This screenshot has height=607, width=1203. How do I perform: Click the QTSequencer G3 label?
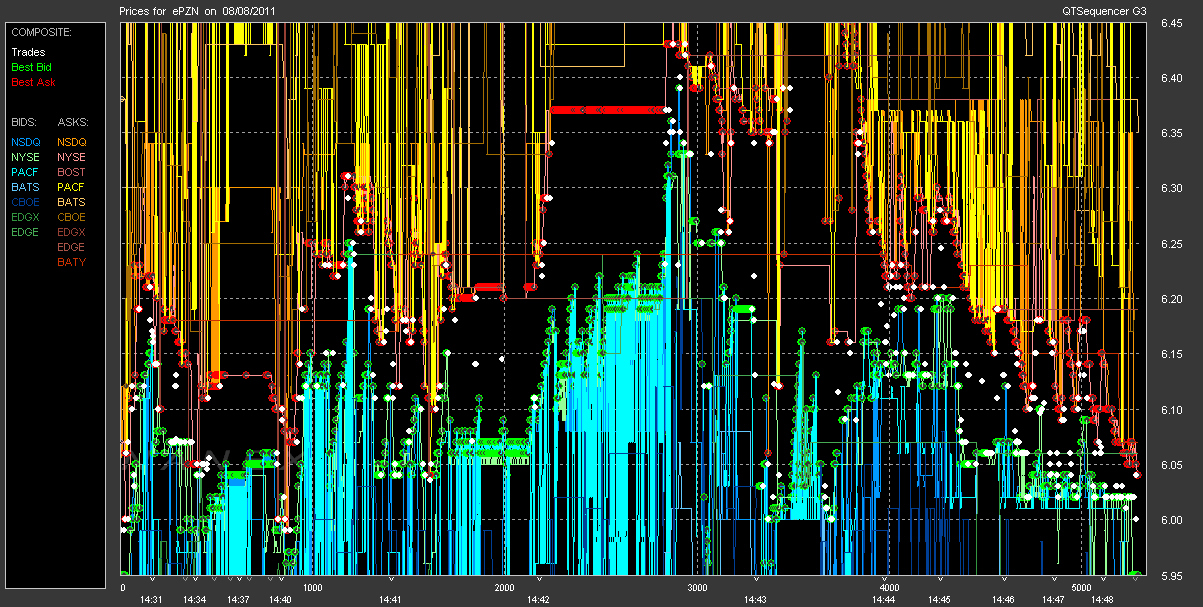(1105, 10)
